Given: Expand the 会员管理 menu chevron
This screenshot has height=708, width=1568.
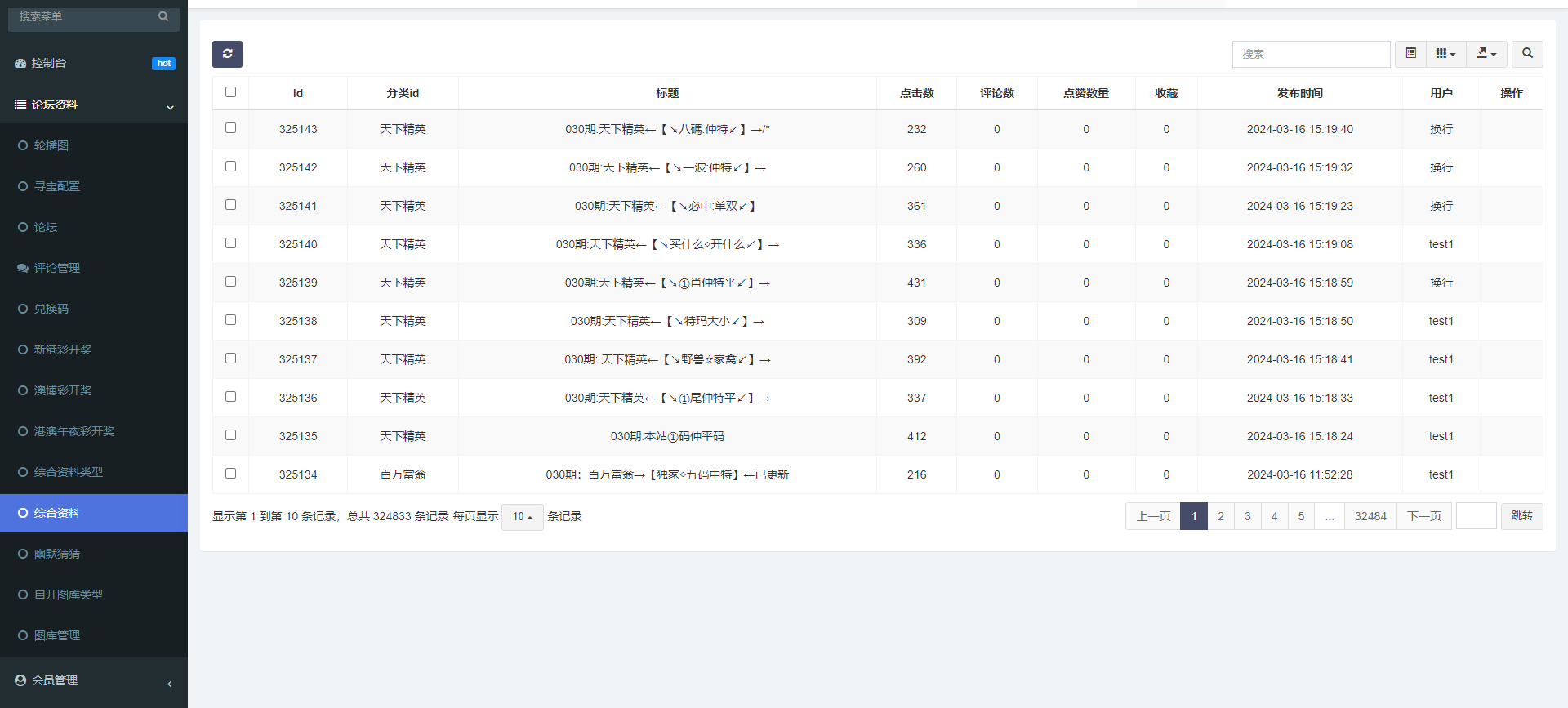Looking at the screenshot, I should click(170, 684).
